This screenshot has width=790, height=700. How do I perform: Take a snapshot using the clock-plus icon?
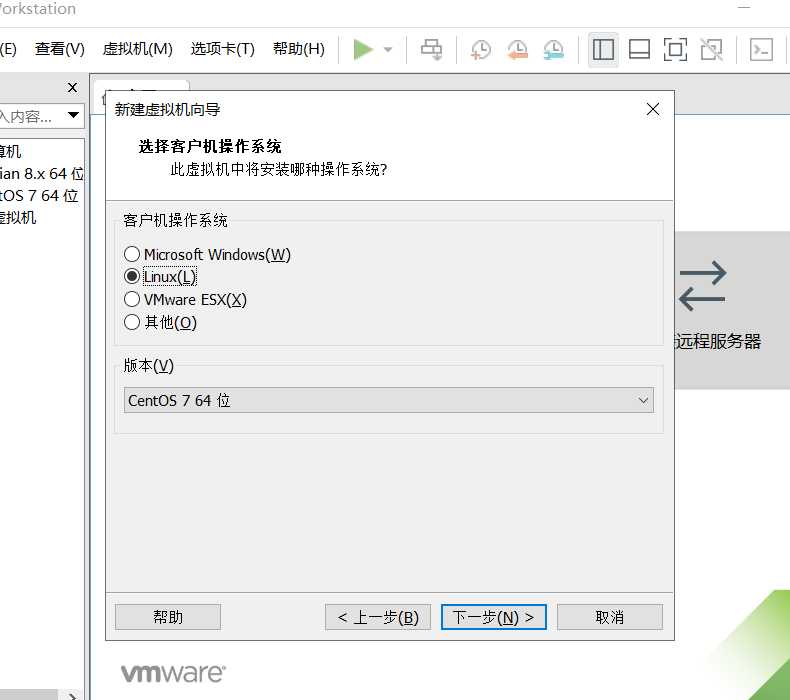click(481, 49)
